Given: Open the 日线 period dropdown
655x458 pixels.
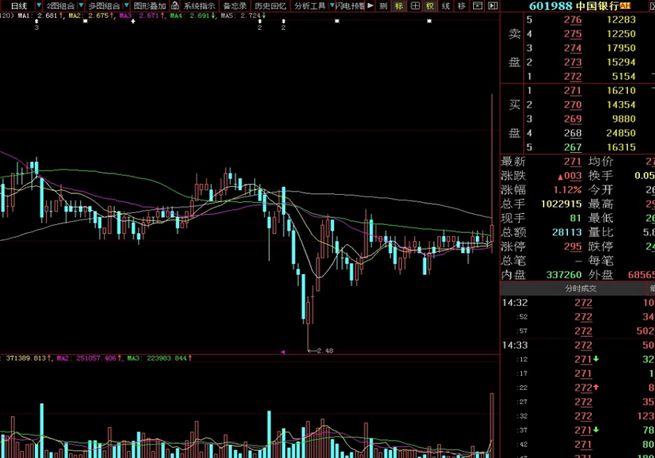Looking at the screenshot, I should coord(19,6).
